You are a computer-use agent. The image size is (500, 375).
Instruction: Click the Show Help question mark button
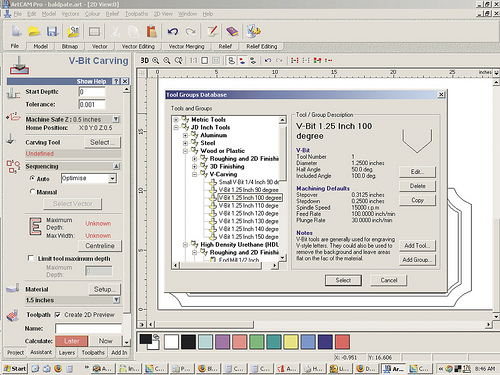pyautogui.click(x=116, y=81)
